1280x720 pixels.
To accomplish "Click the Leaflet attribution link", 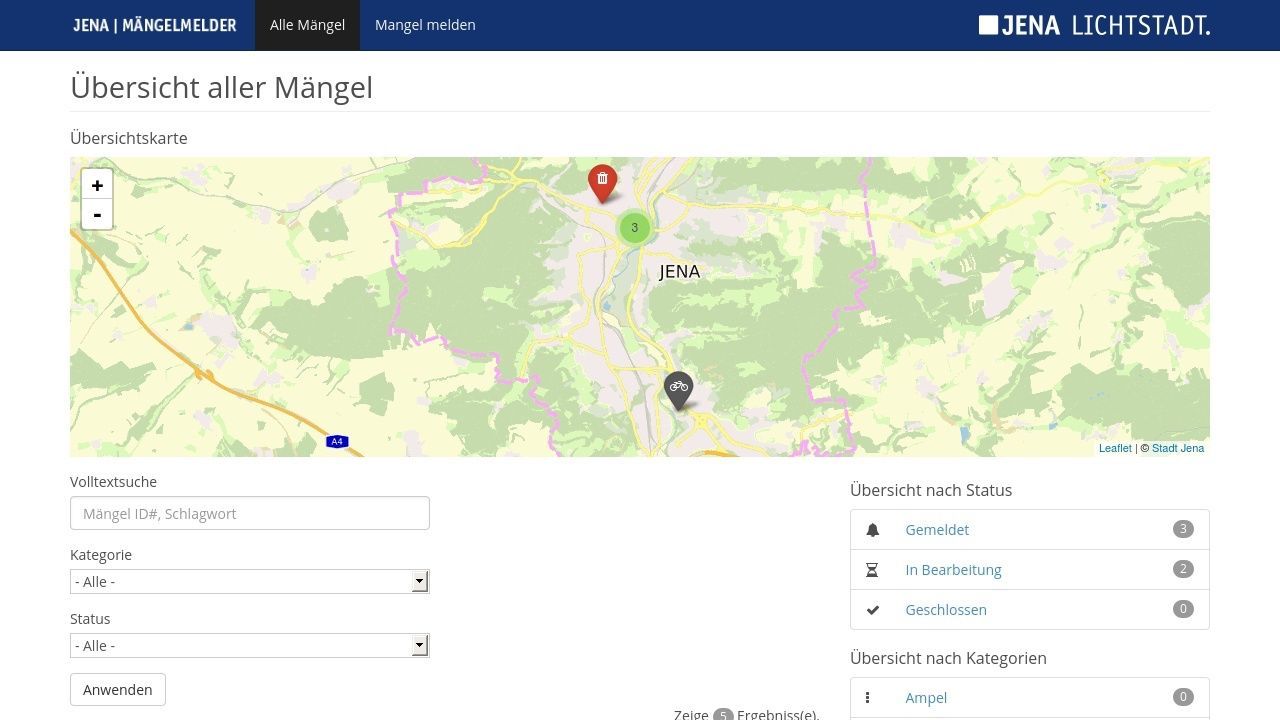I will pos(1114,448).
